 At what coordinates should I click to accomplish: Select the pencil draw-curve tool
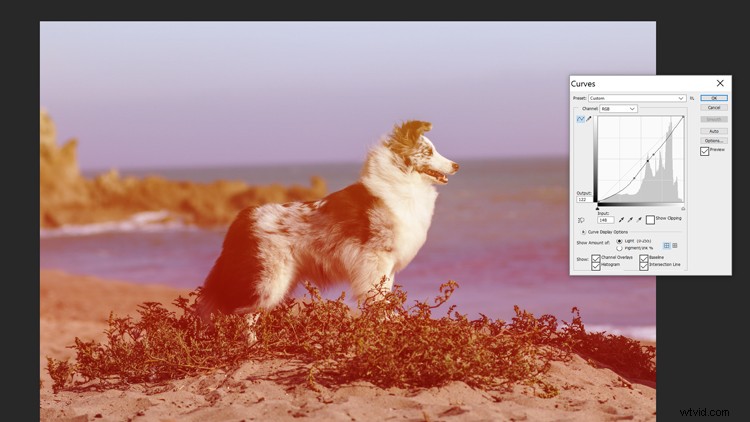point(588,119)
